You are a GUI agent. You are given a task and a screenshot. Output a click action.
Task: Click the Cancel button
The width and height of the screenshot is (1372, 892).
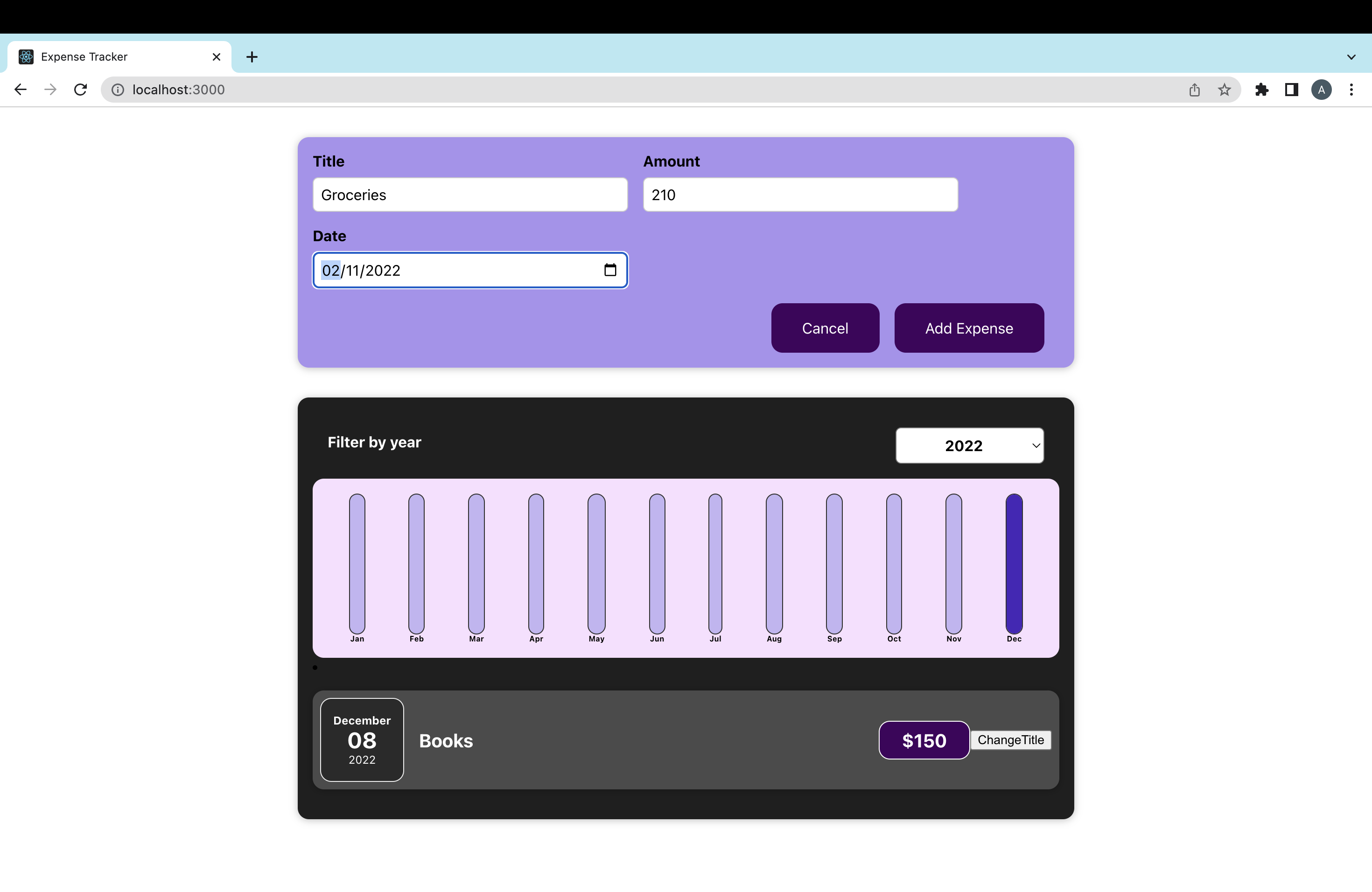pyautogui.click(x=825, y=328)
